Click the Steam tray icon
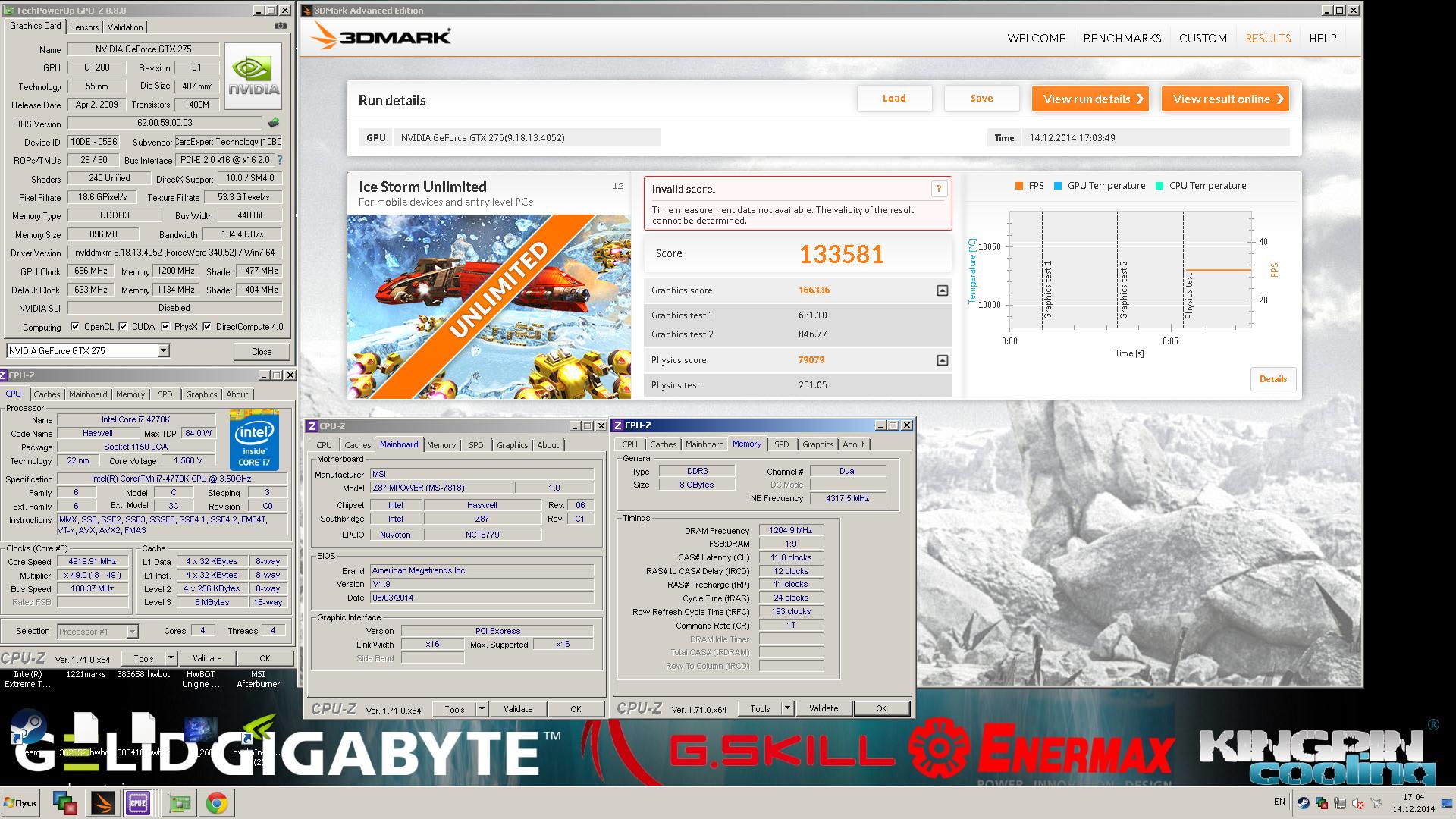This screenshot has height=819, width=1456. pos(1303,803)
